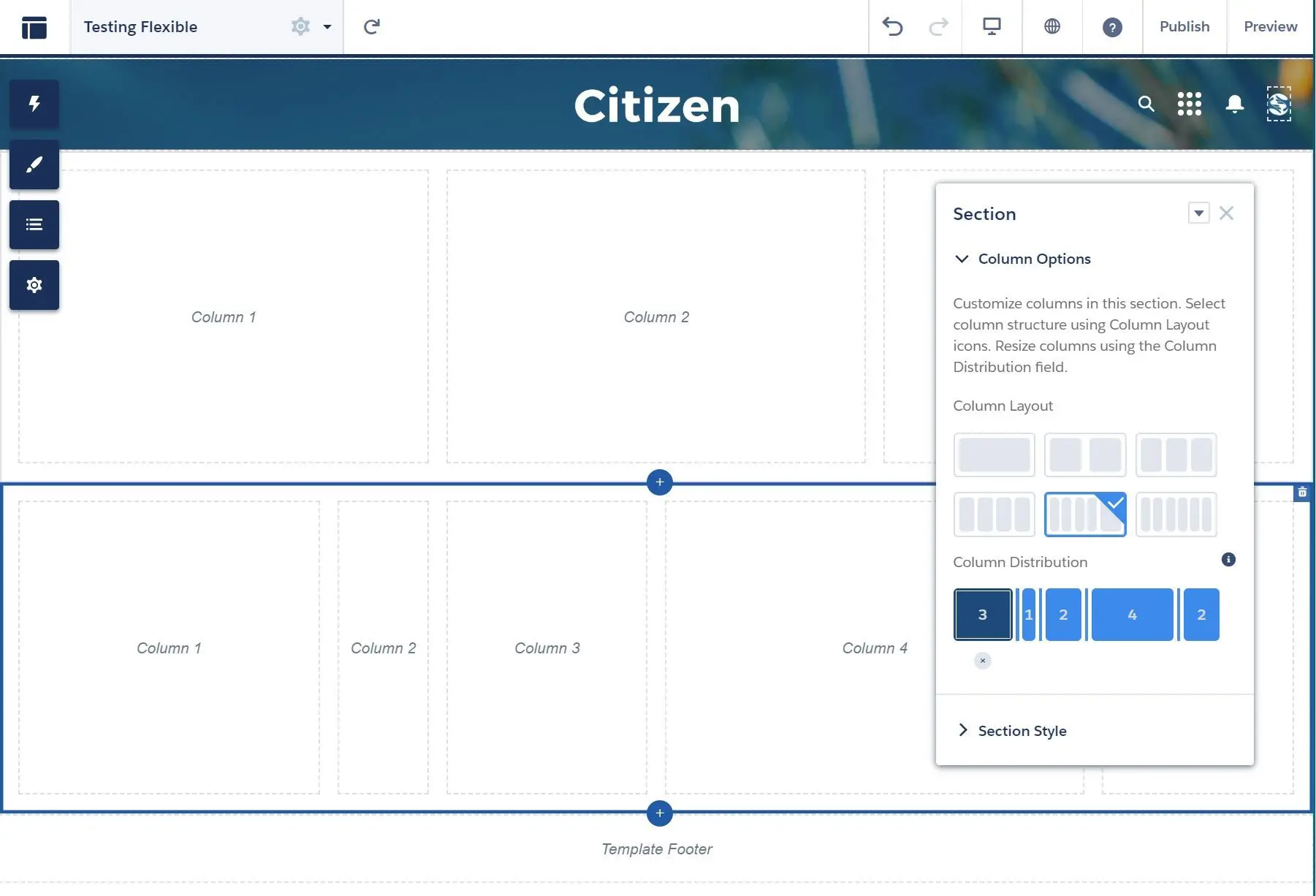
Task: Publish the site
Action: pos(1184,26)
